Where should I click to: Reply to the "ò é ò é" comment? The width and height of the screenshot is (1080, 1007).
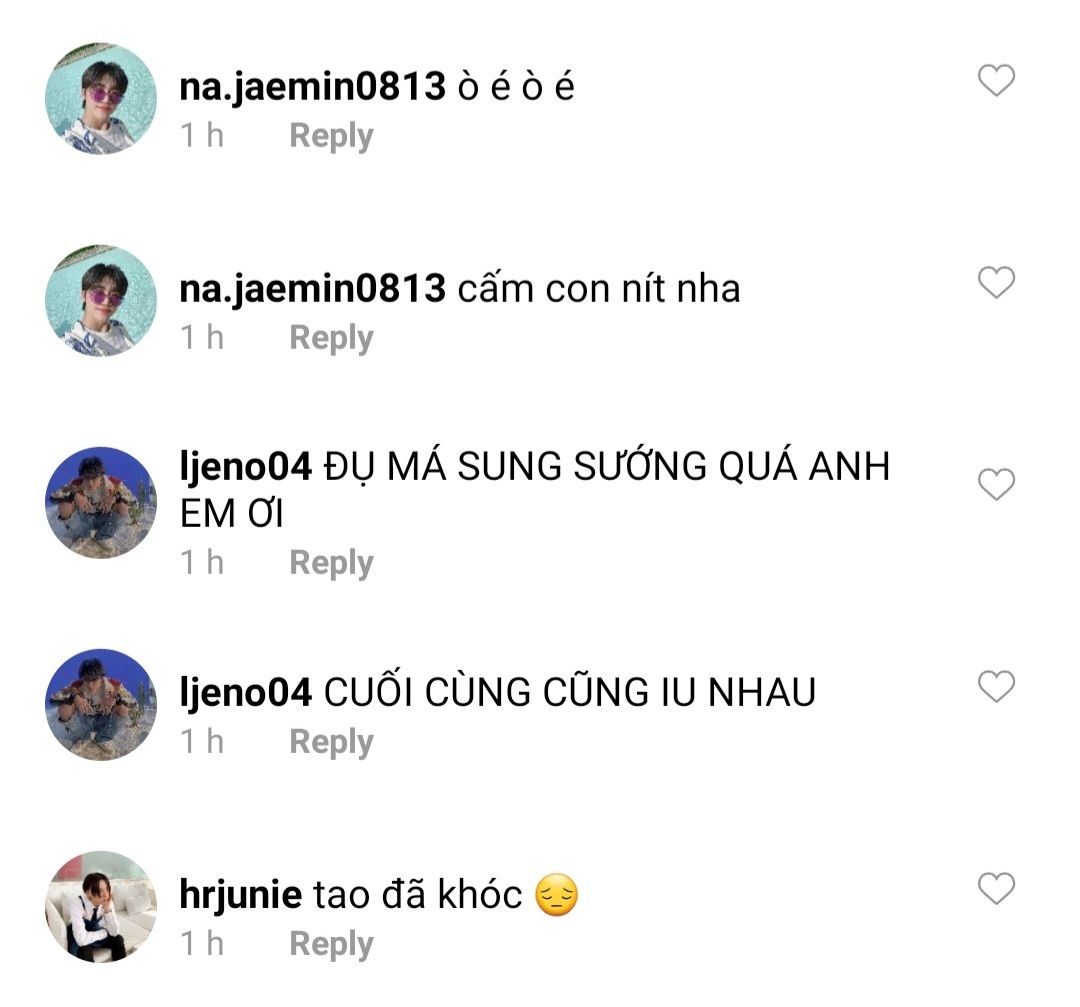coord(331,136)
